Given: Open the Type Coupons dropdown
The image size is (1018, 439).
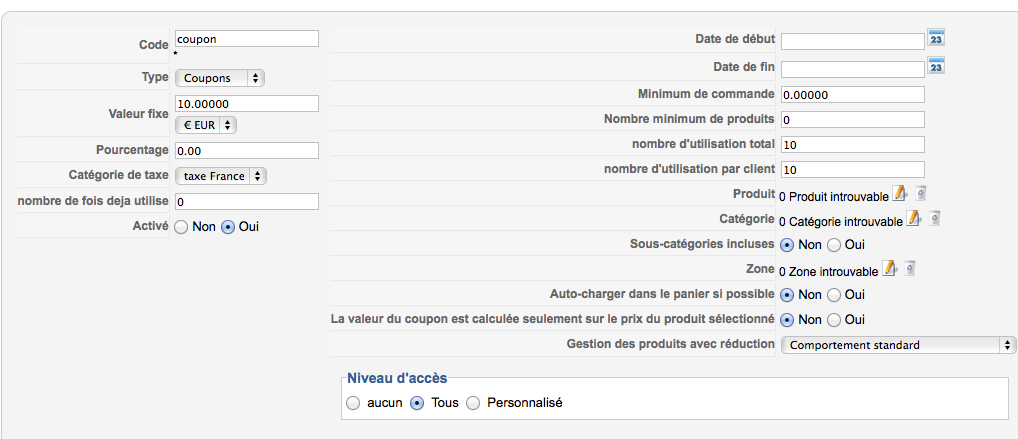Looking at the screenshot, I should pyautogui.click(x=220, y=78).
